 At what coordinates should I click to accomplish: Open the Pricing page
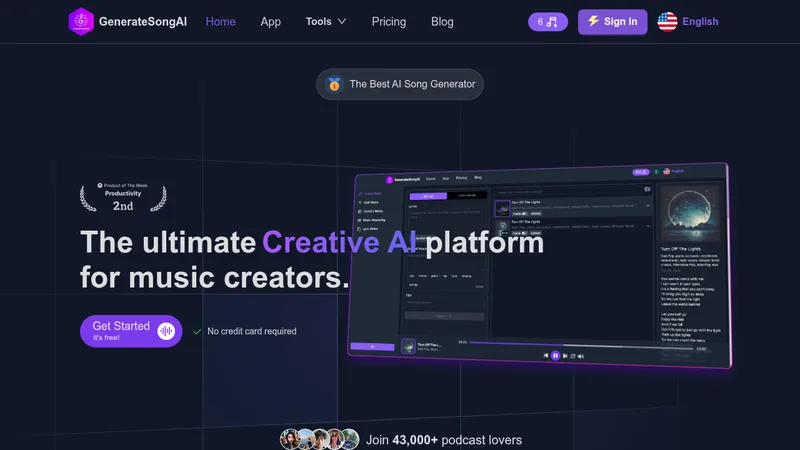pyautogui.click(x=388, y=22)
